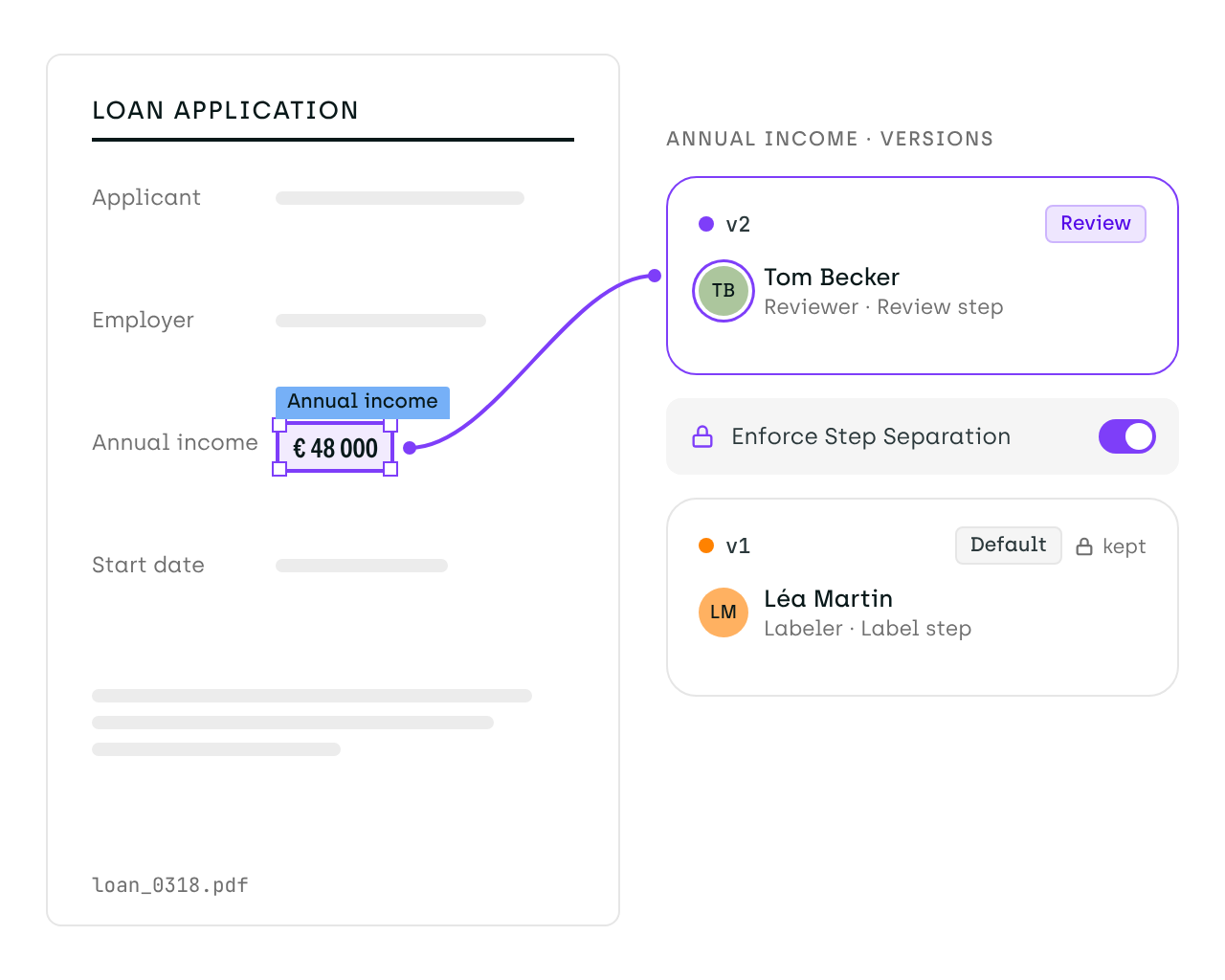
Task: Click the orange v1 status dot
Action: pyautogui.click(x=706, y=546)
